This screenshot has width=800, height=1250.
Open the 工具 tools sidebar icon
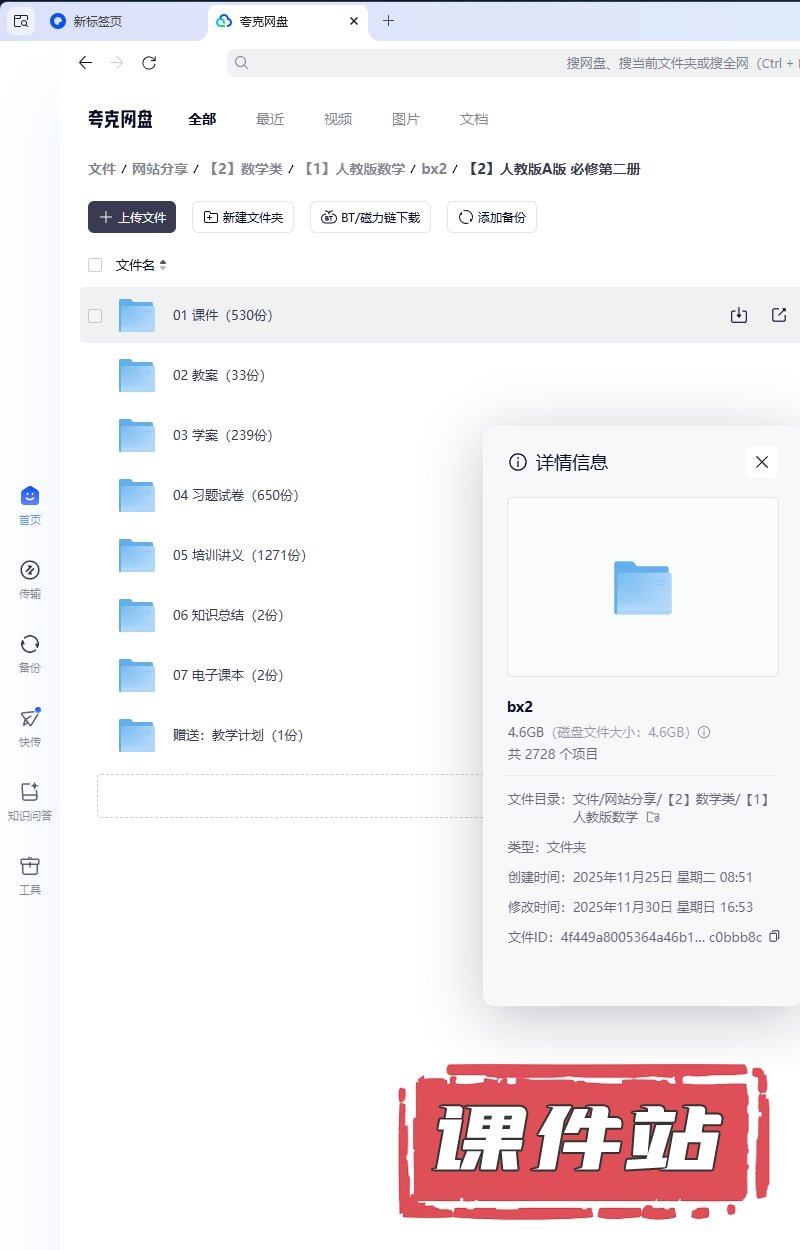tap(30, 874)
